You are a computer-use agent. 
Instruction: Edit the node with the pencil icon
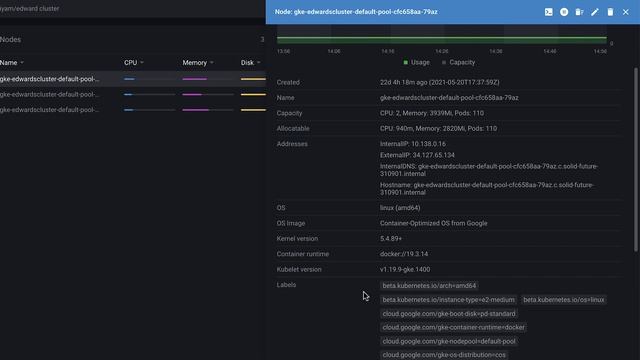coord(595,12)
